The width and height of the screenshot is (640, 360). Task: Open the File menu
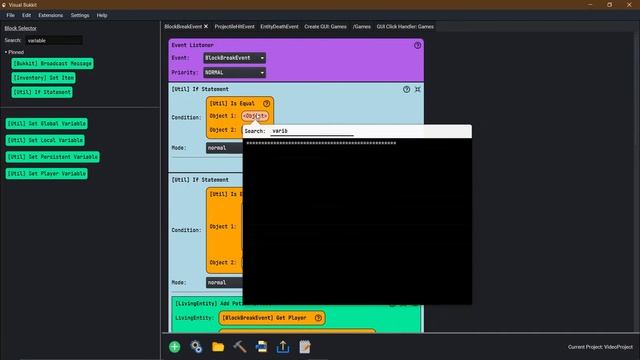(x=11, y=15)
